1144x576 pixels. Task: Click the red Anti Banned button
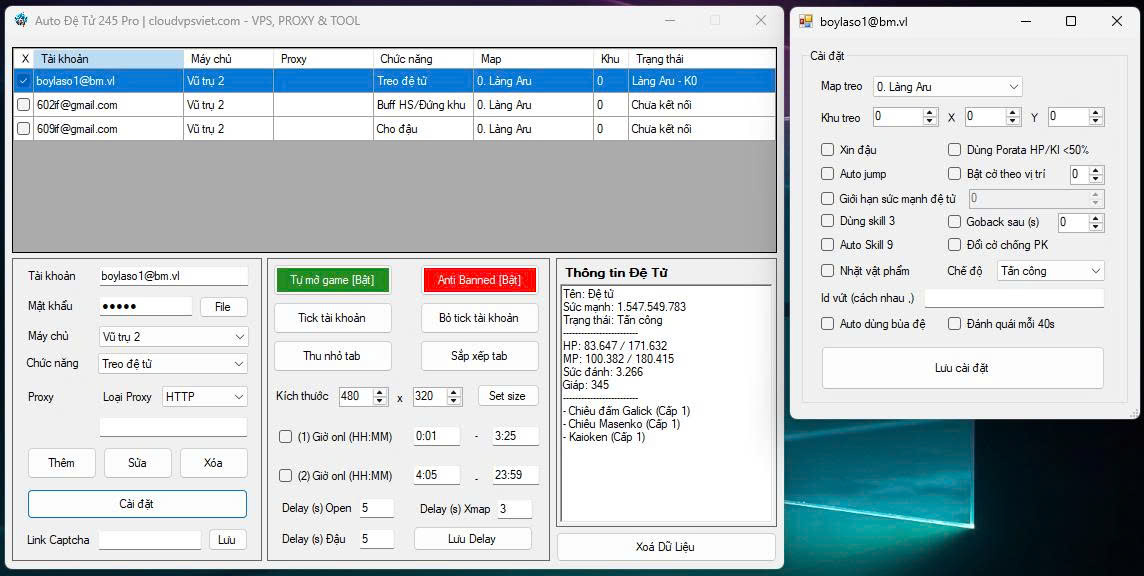(x=479, y=280)
